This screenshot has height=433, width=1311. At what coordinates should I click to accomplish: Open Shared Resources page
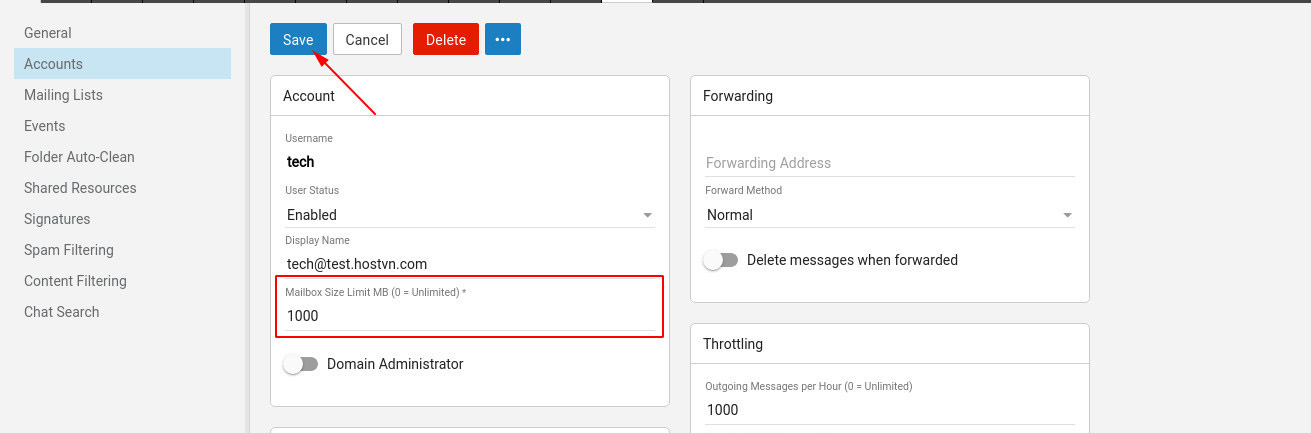[80, 188]
